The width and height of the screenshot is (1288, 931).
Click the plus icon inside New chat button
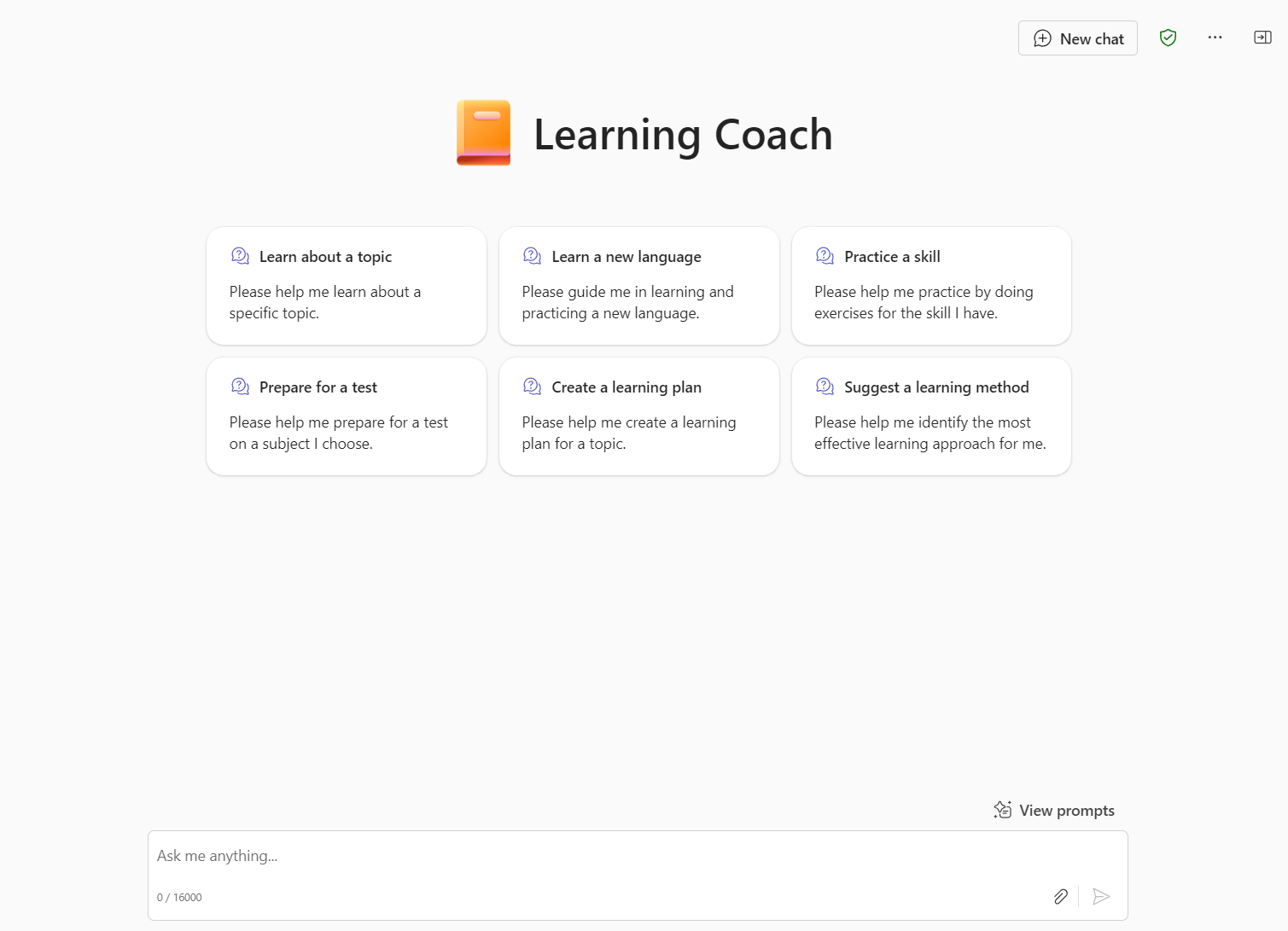(1042, 38)
